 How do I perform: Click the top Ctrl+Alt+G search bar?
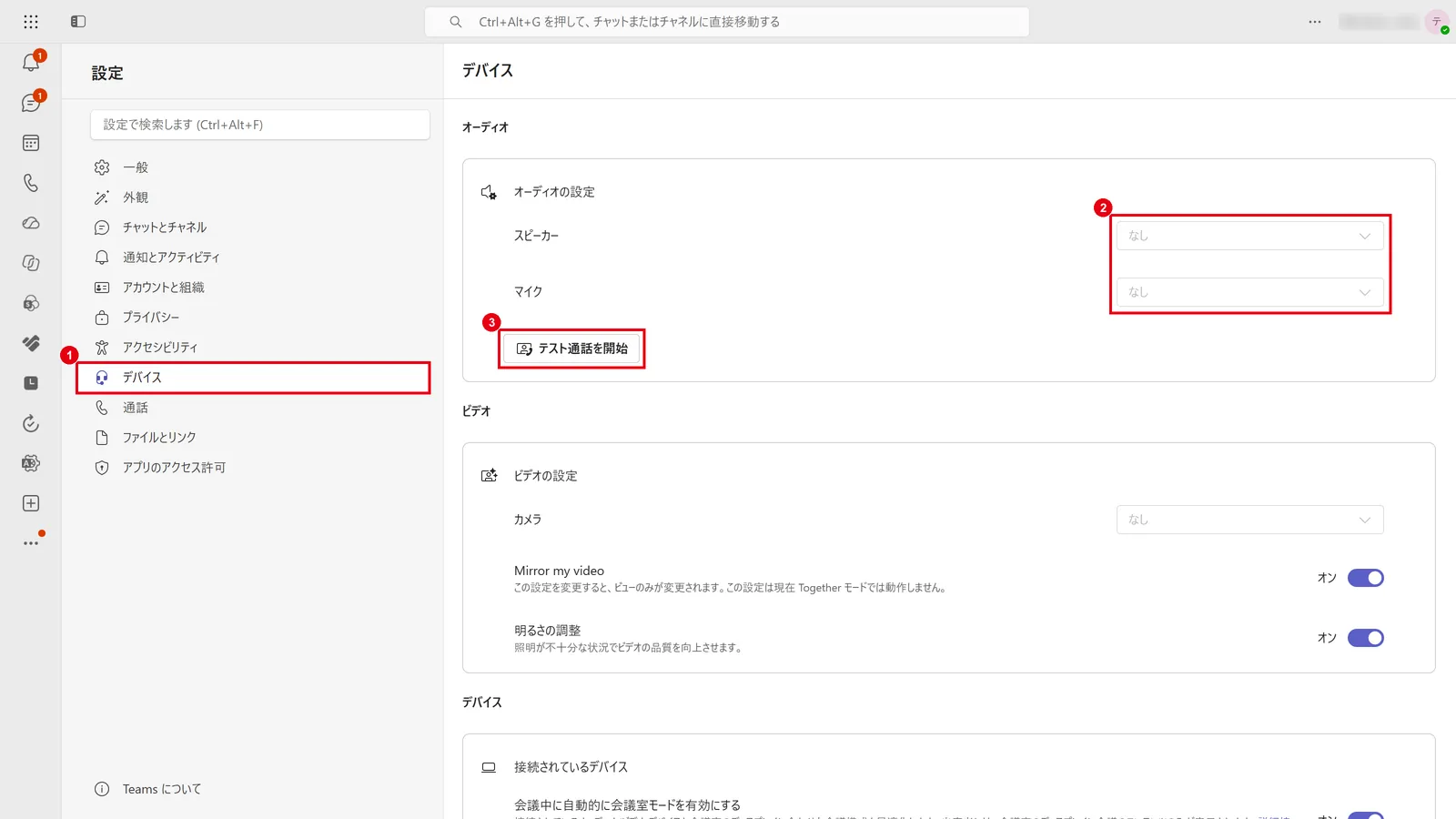(727, 22)
